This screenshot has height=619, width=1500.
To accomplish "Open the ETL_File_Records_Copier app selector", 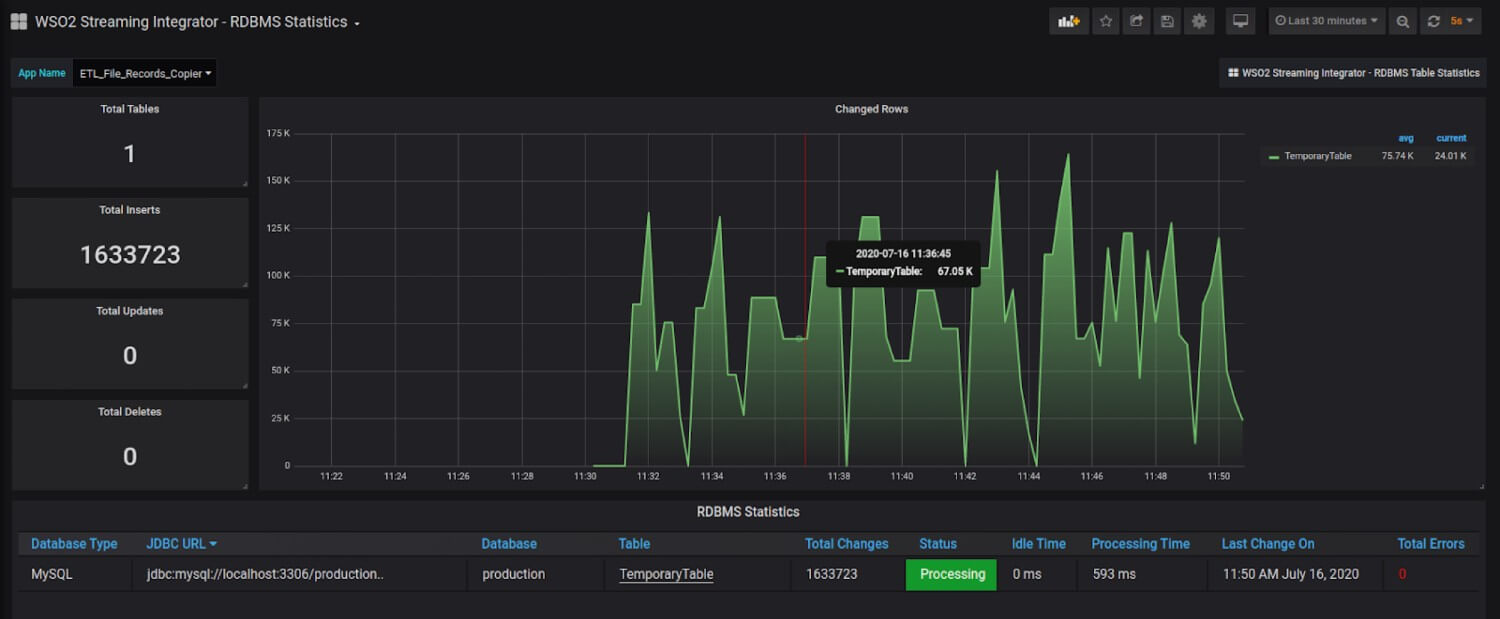I will pos(145,72).
